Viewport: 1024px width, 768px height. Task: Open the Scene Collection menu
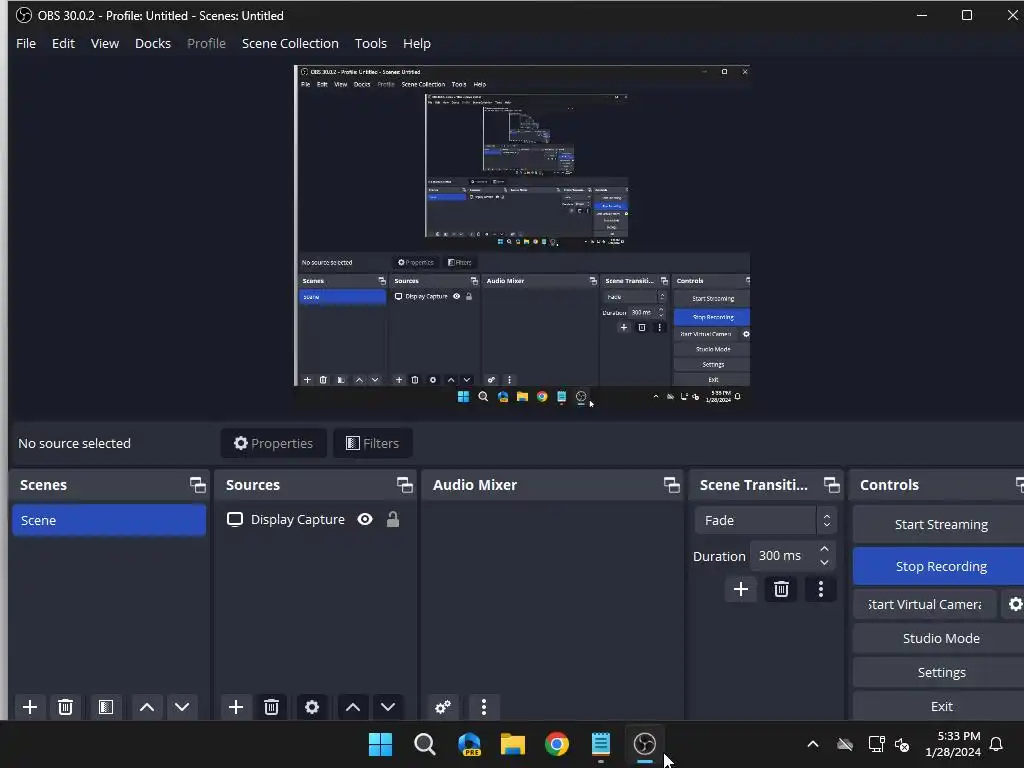pos(290,44)
